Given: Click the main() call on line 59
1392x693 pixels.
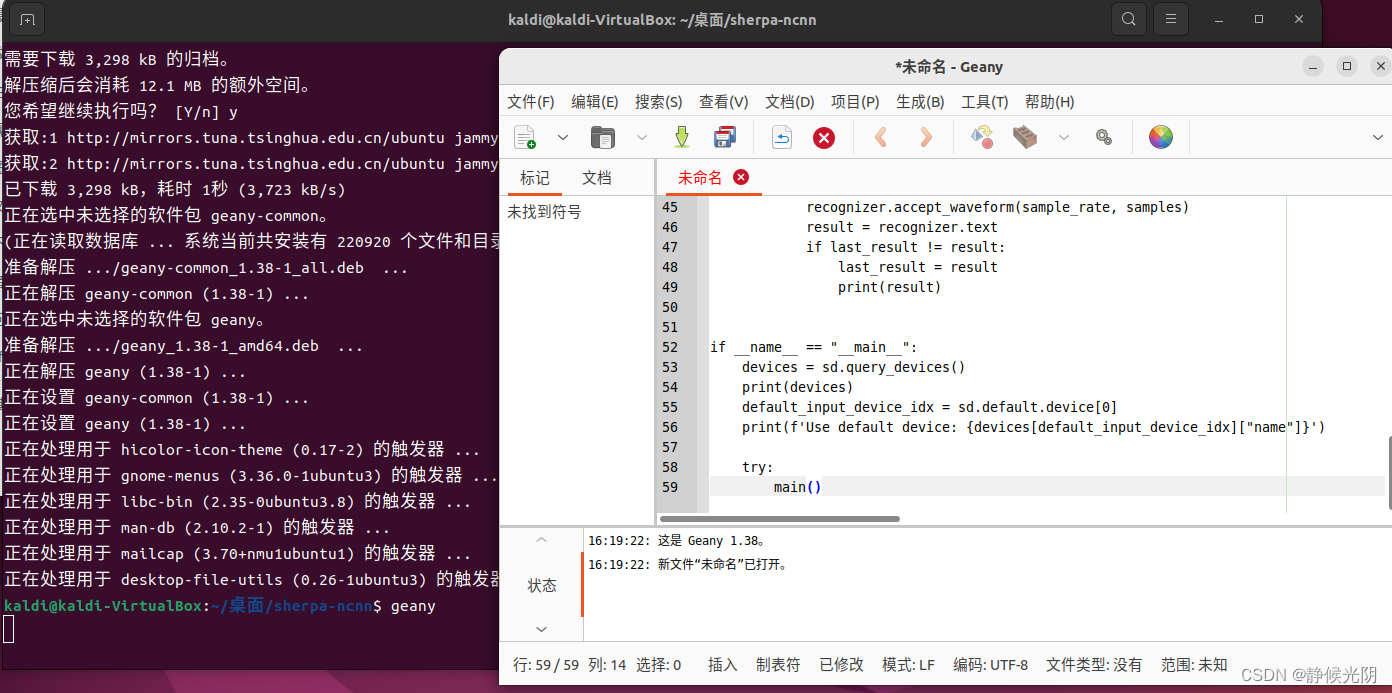Looking at the screenshot, I should (797, 487).
